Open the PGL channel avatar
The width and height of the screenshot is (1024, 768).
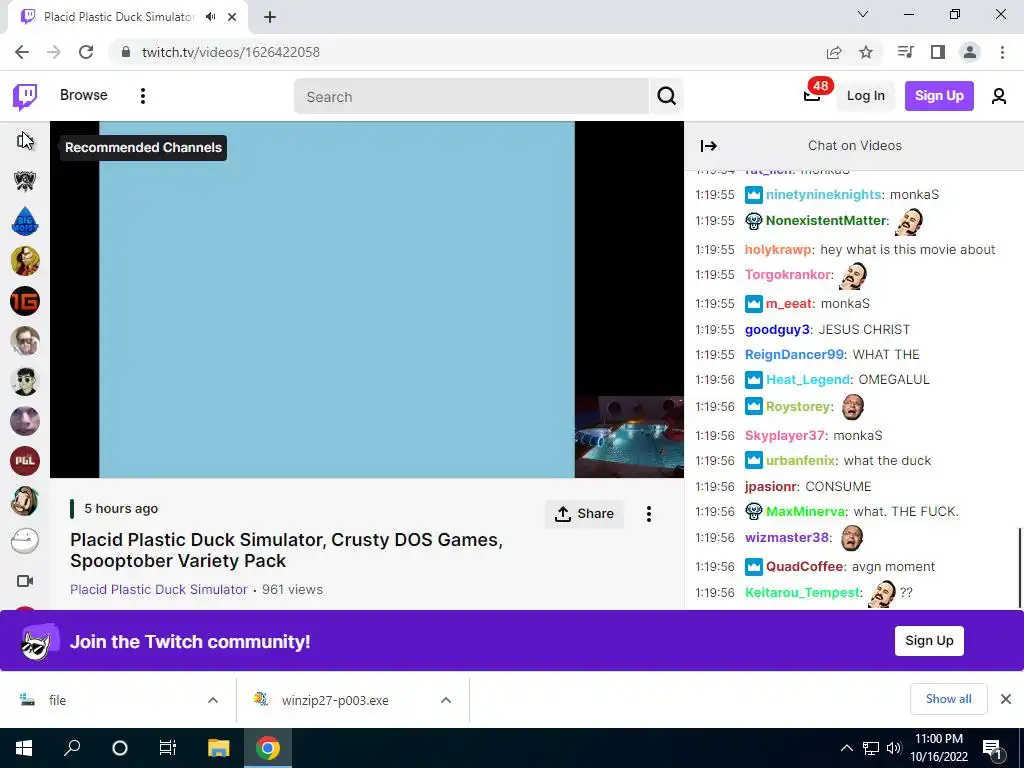coord(25,461)
